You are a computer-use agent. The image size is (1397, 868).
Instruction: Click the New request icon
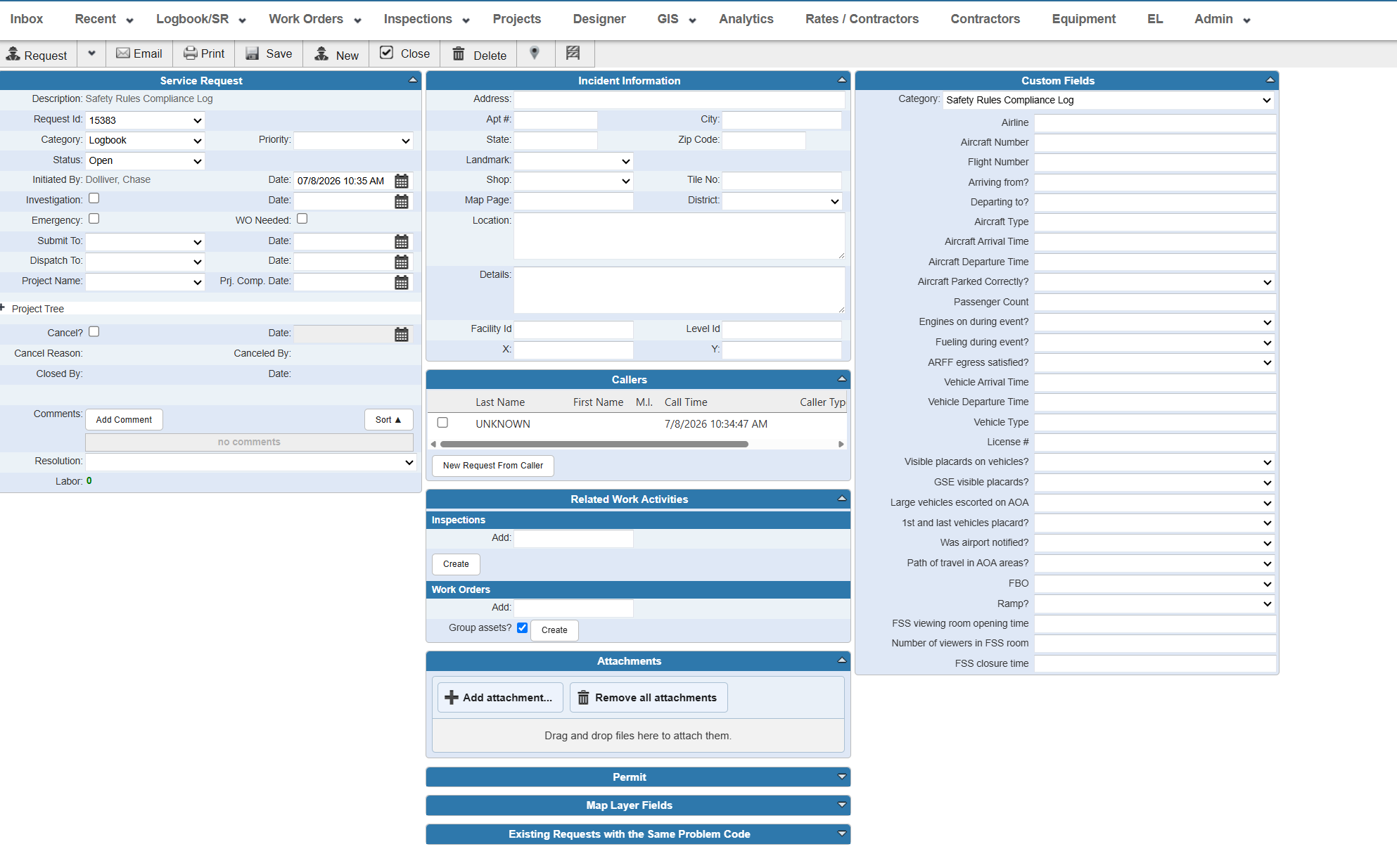[x=321, y=53]
